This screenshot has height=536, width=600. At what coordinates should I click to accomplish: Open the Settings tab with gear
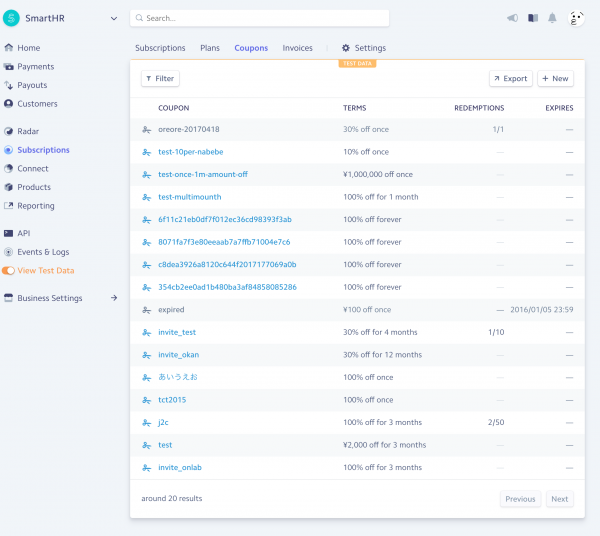[364, 48]
